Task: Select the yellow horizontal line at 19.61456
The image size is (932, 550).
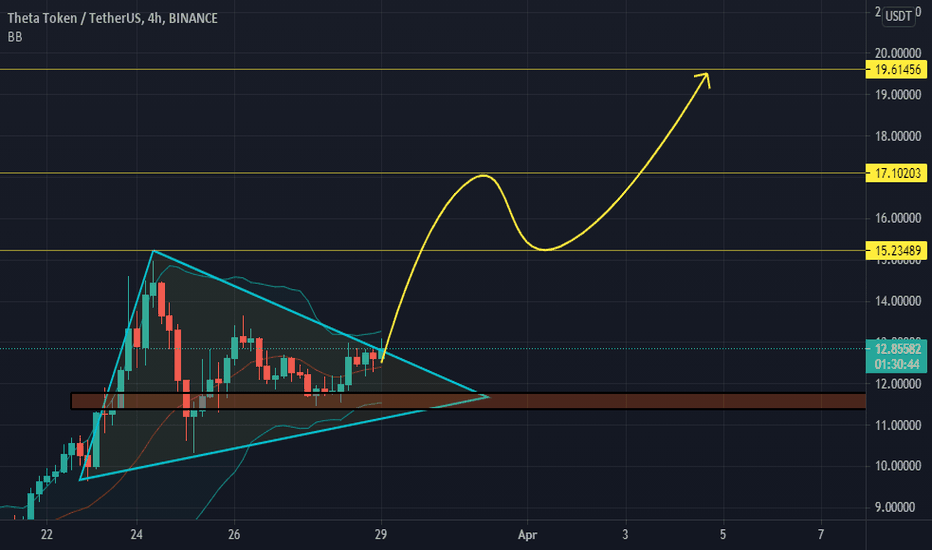Action: tap(433, 70)
